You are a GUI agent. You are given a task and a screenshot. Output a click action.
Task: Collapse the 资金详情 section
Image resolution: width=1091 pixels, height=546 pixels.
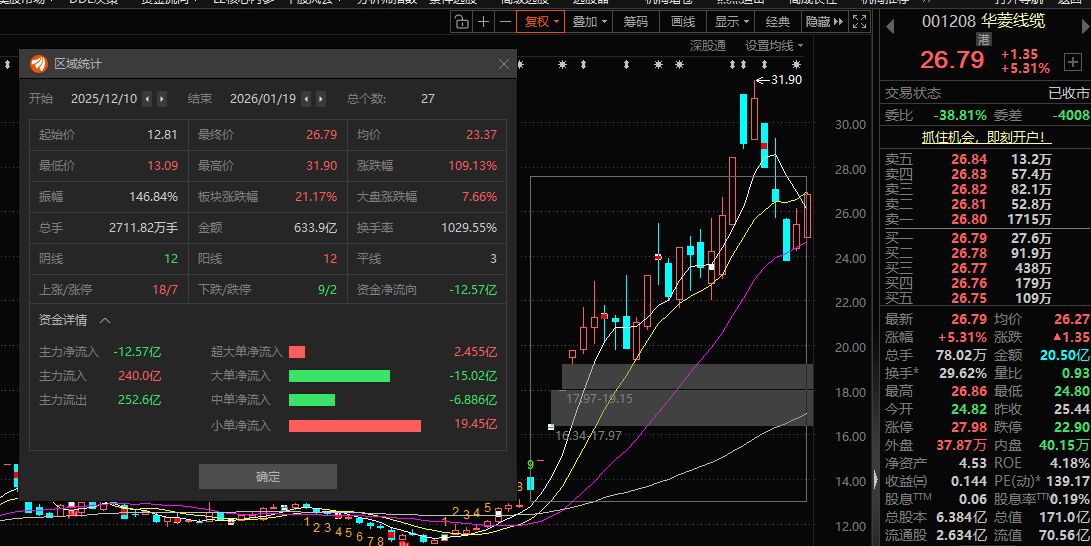pos(105,321)
